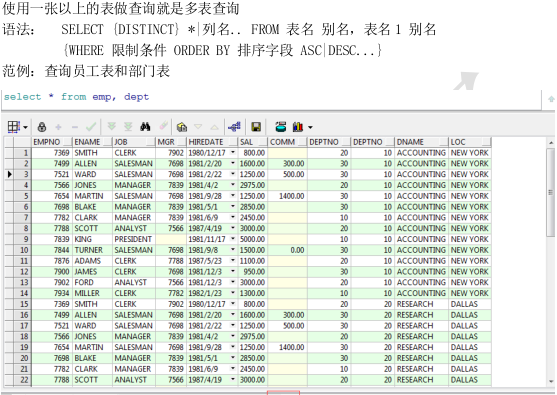Click the RESEARCH cell in row 15
Screen dimensions: 557x395
[421, 304]
